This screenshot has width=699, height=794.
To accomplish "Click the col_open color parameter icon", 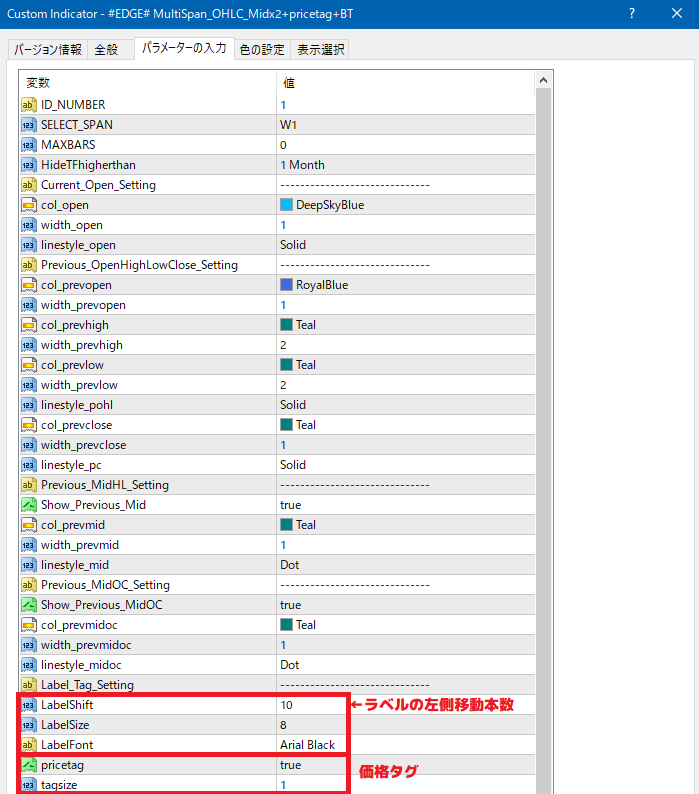I will [x=29, y=205].
